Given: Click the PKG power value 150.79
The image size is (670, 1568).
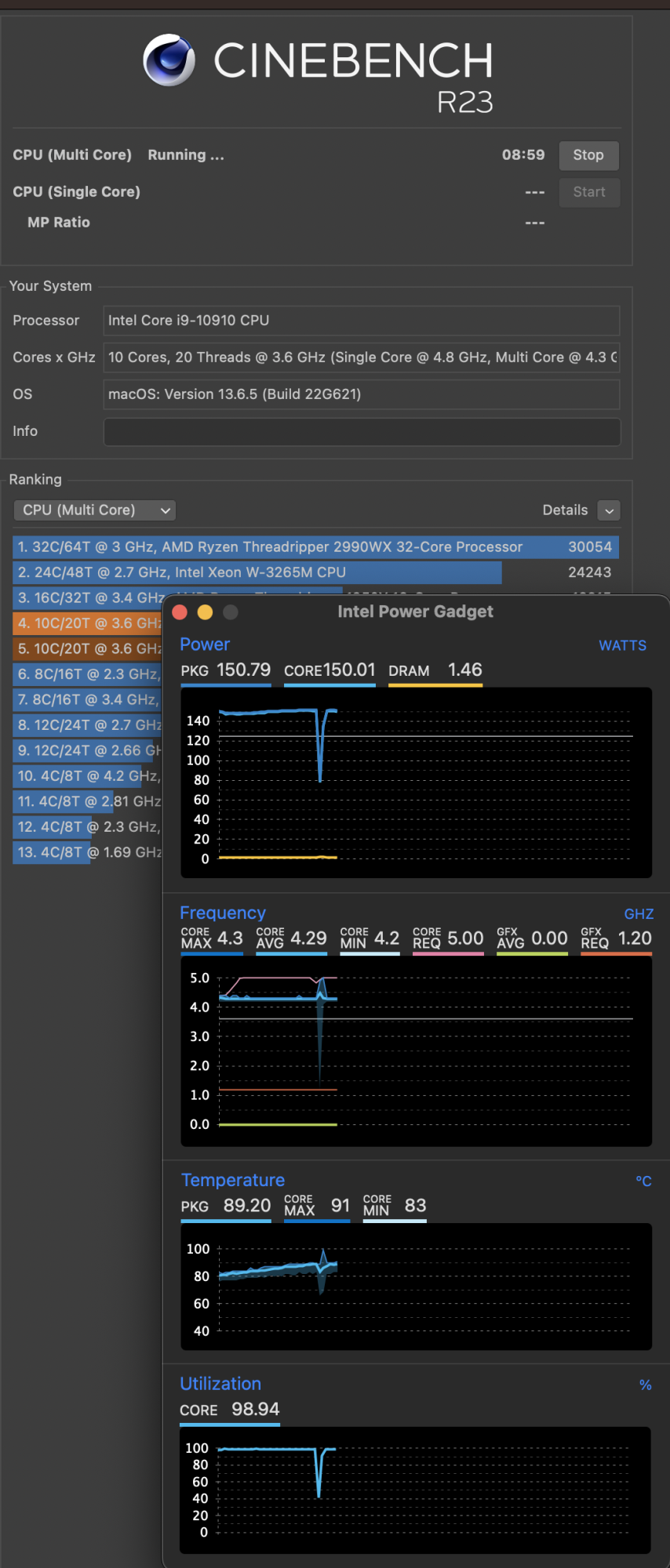Looking at the screenshot, I should [x=243, y=670].
